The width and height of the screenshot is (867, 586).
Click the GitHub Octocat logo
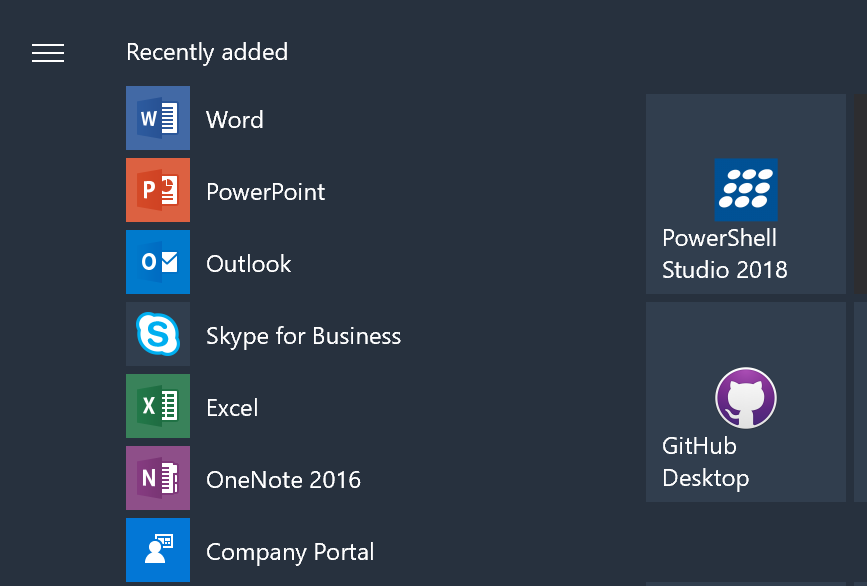point(746,398)
